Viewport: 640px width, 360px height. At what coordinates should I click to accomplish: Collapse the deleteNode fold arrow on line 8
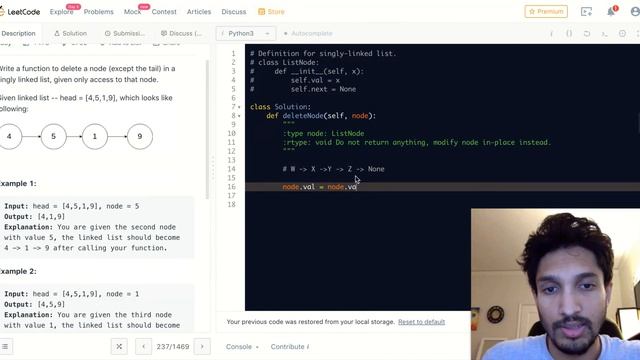pos(239,116)
